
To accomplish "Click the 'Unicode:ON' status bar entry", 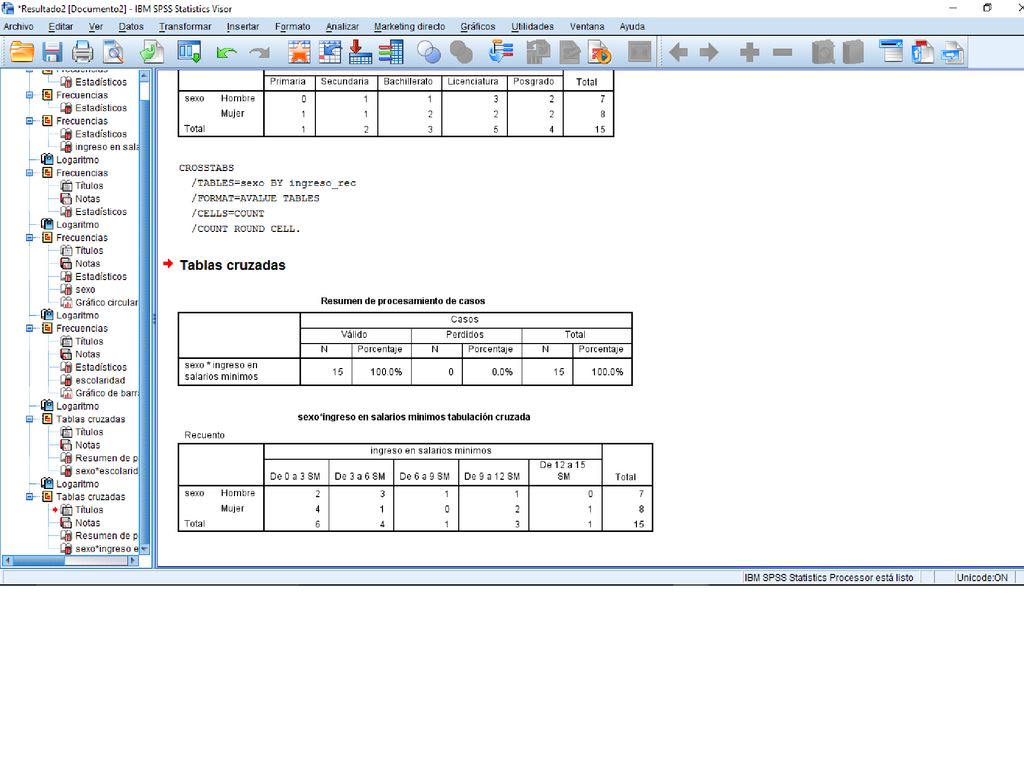I will [982, 577].
